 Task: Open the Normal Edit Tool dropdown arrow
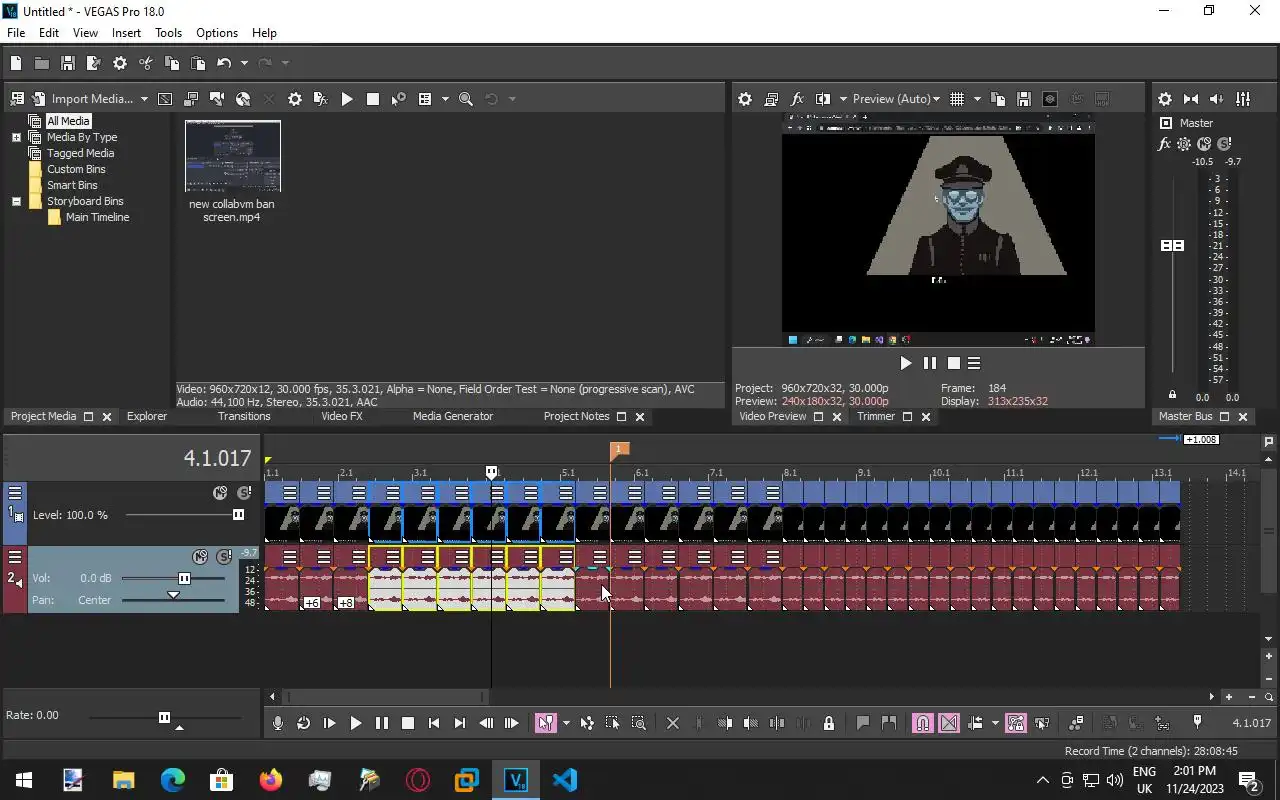(566, 723)
